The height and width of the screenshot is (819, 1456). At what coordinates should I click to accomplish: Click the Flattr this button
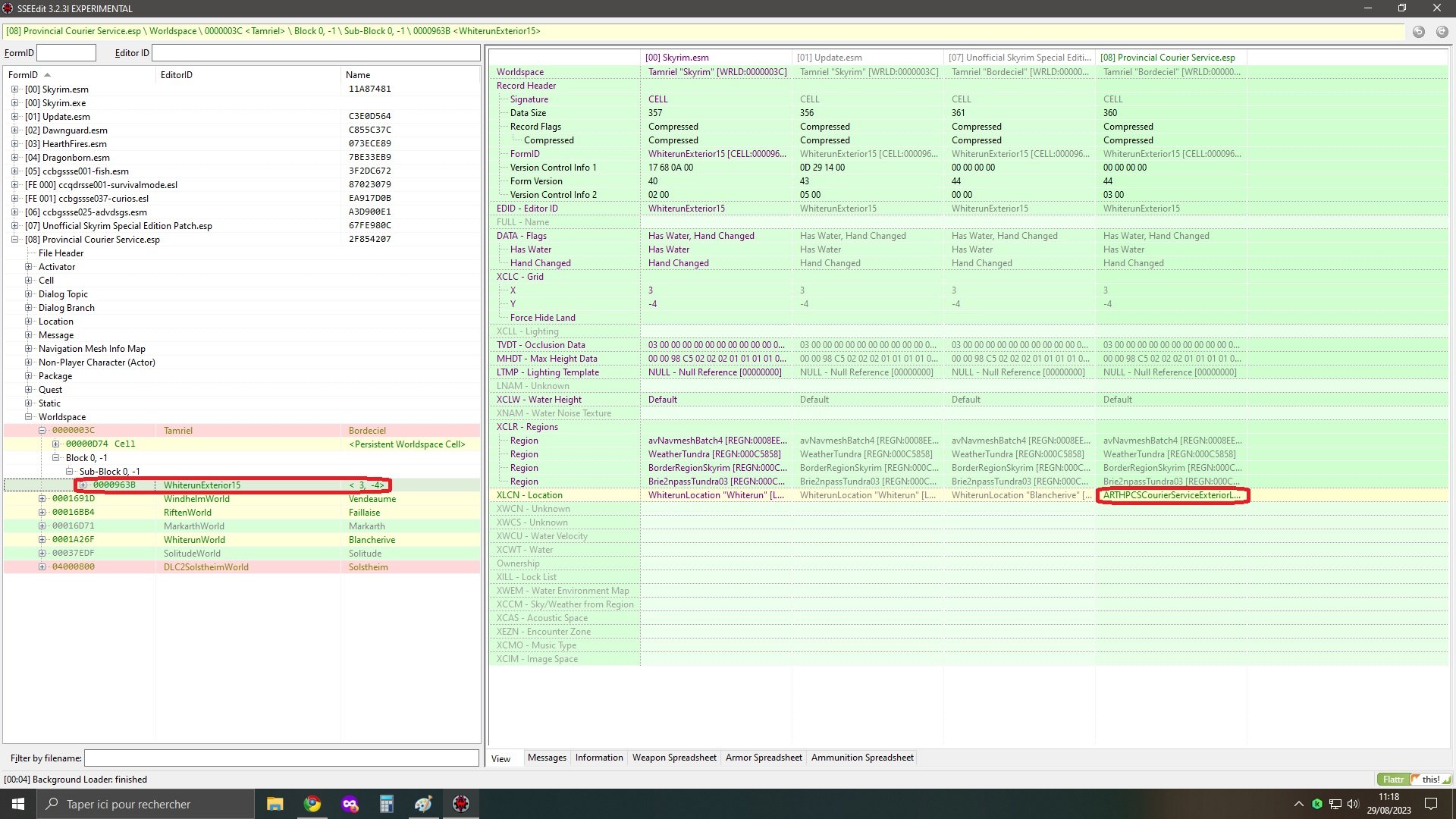click(1414, 779)
